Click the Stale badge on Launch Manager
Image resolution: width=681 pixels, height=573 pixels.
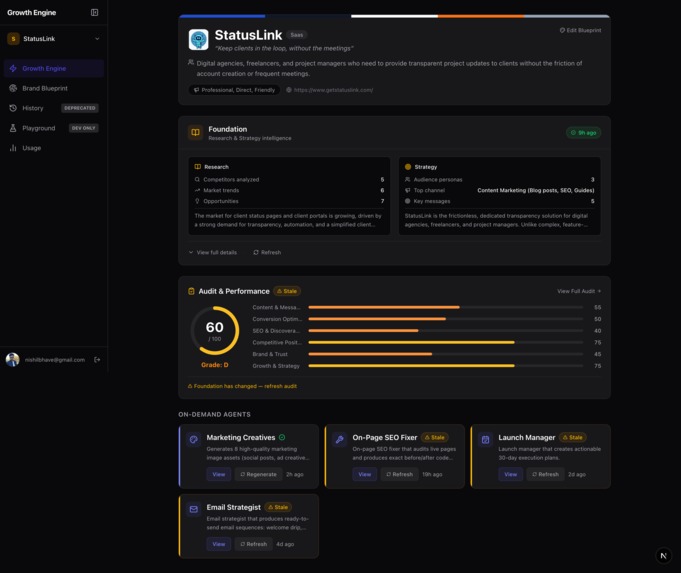[573, 437]
